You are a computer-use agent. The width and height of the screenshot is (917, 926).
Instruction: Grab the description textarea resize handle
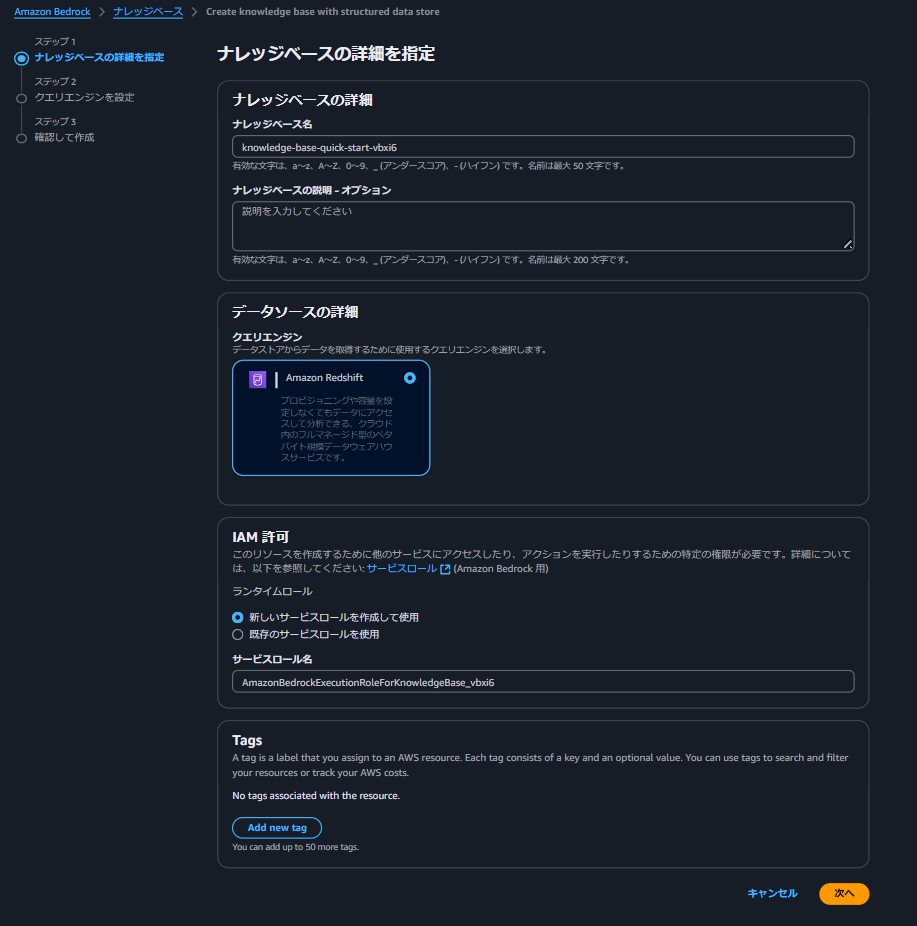(x=847, y=244)
